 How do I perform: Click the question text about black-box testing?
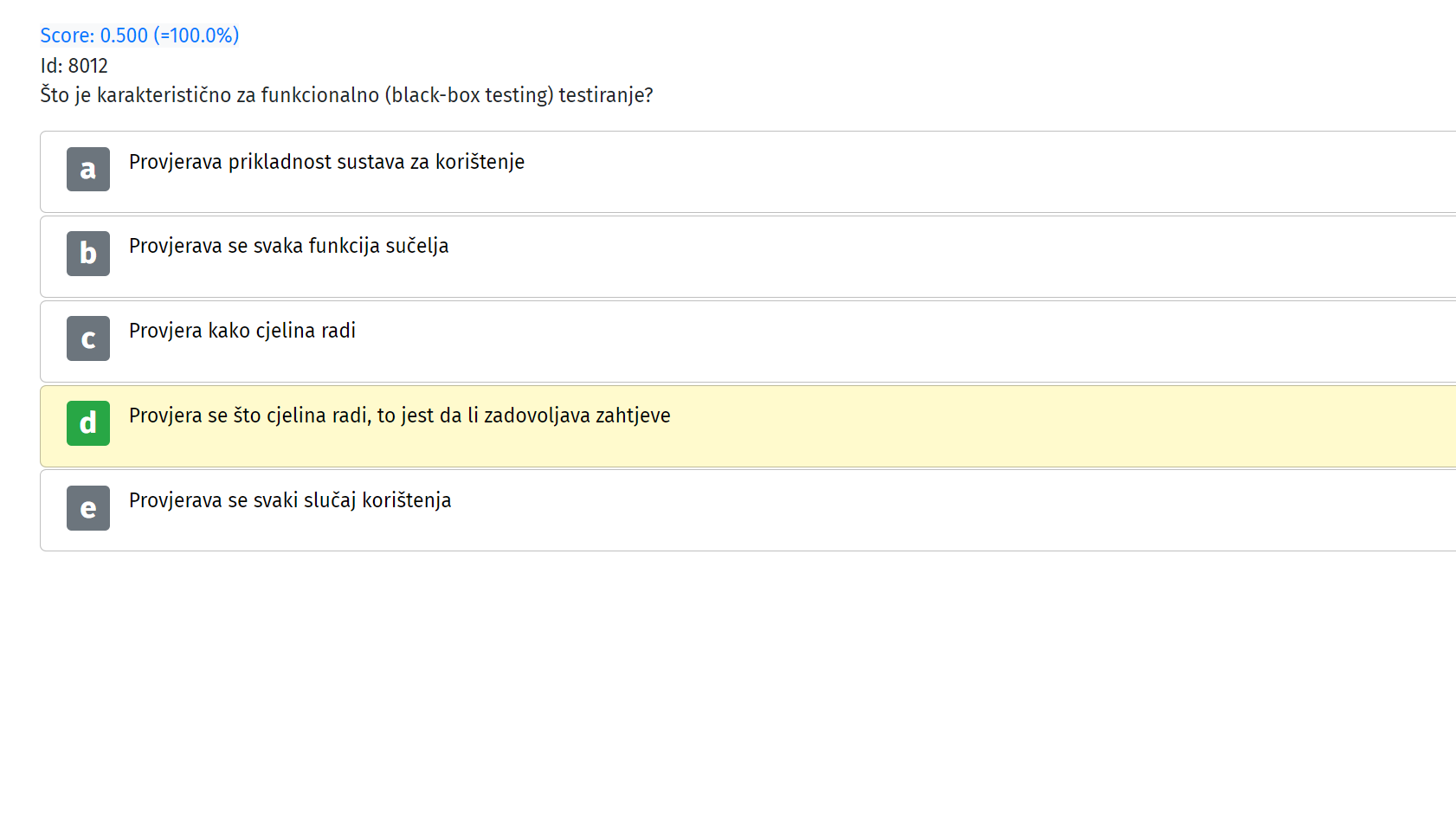tap(346, 95)
